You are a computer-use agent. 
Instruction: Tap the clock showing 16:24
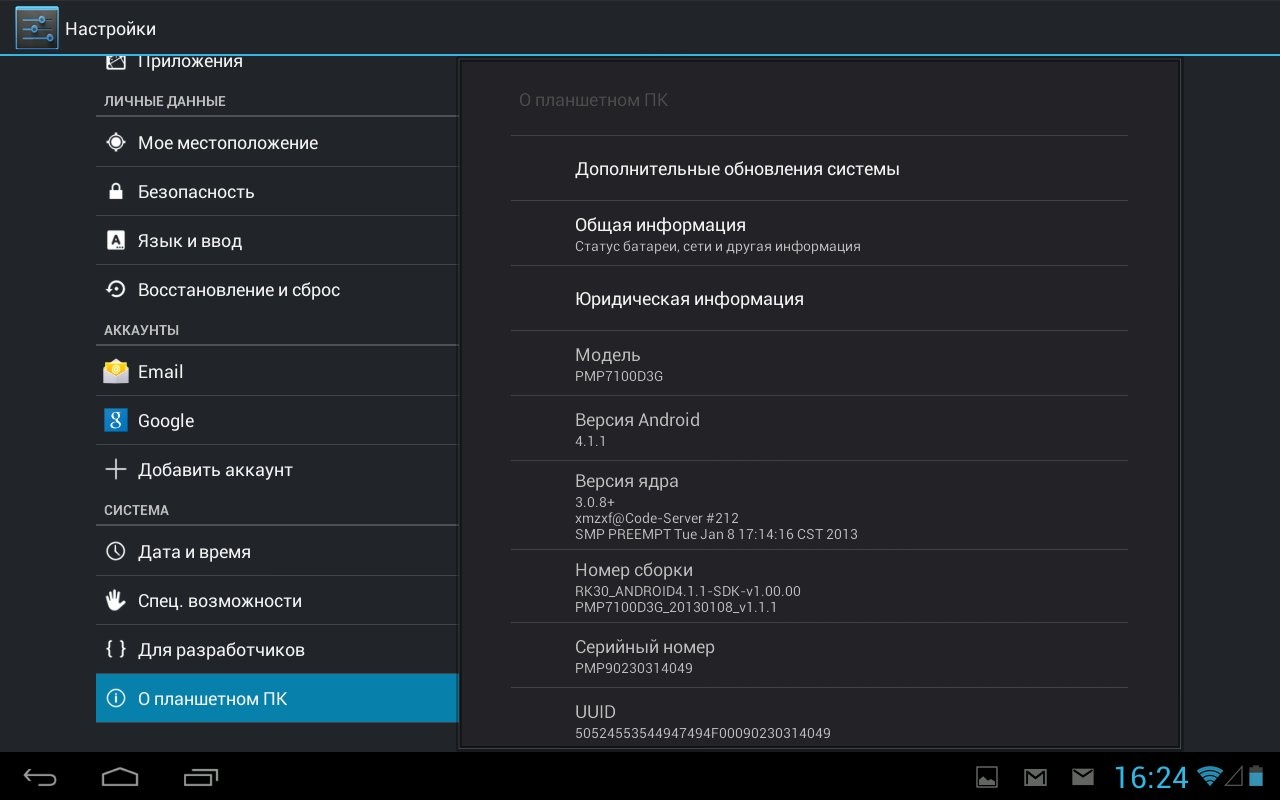(x=1151, y=777)
